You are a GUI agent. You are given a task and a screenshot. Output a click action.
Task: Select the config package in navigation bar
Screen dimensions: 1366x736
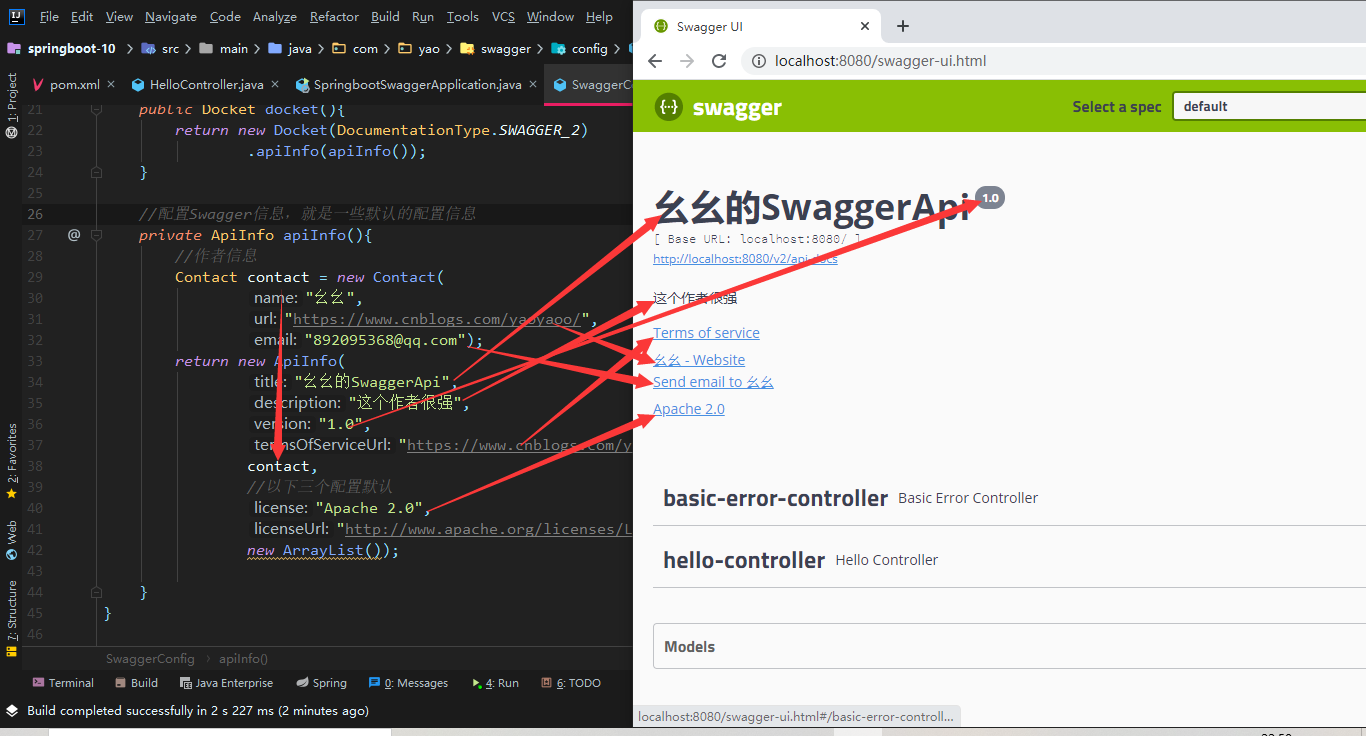tap(580, 48)
